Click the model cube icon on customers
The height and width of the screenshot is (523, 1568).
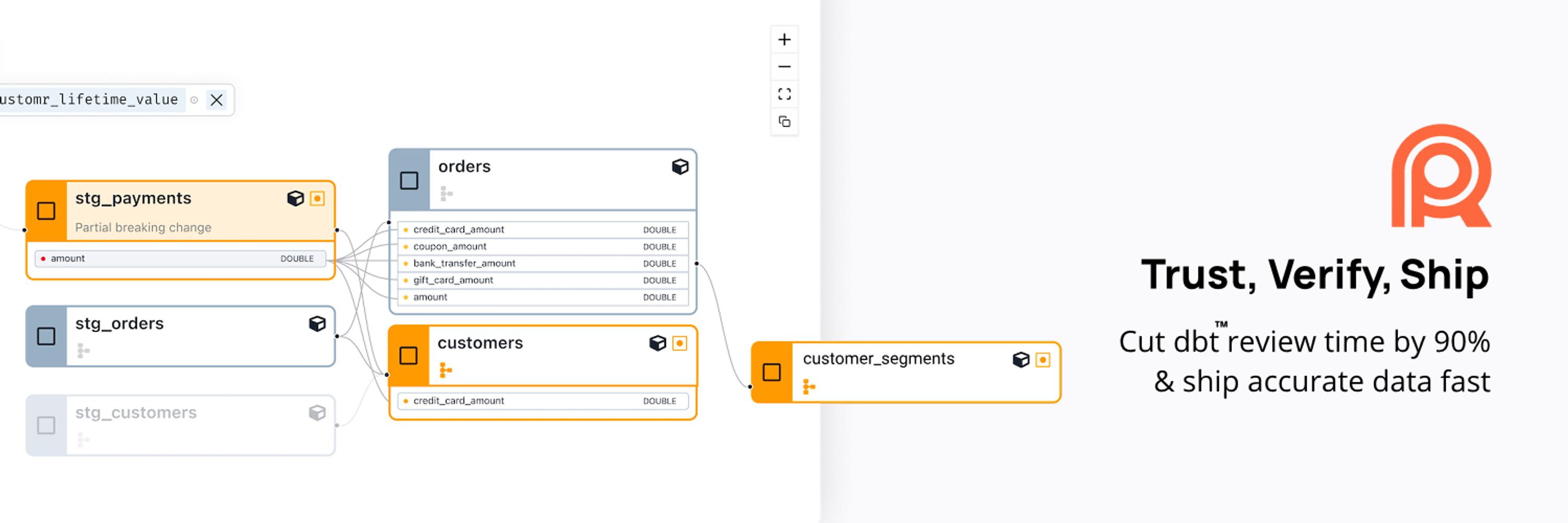tap(658, 344)
